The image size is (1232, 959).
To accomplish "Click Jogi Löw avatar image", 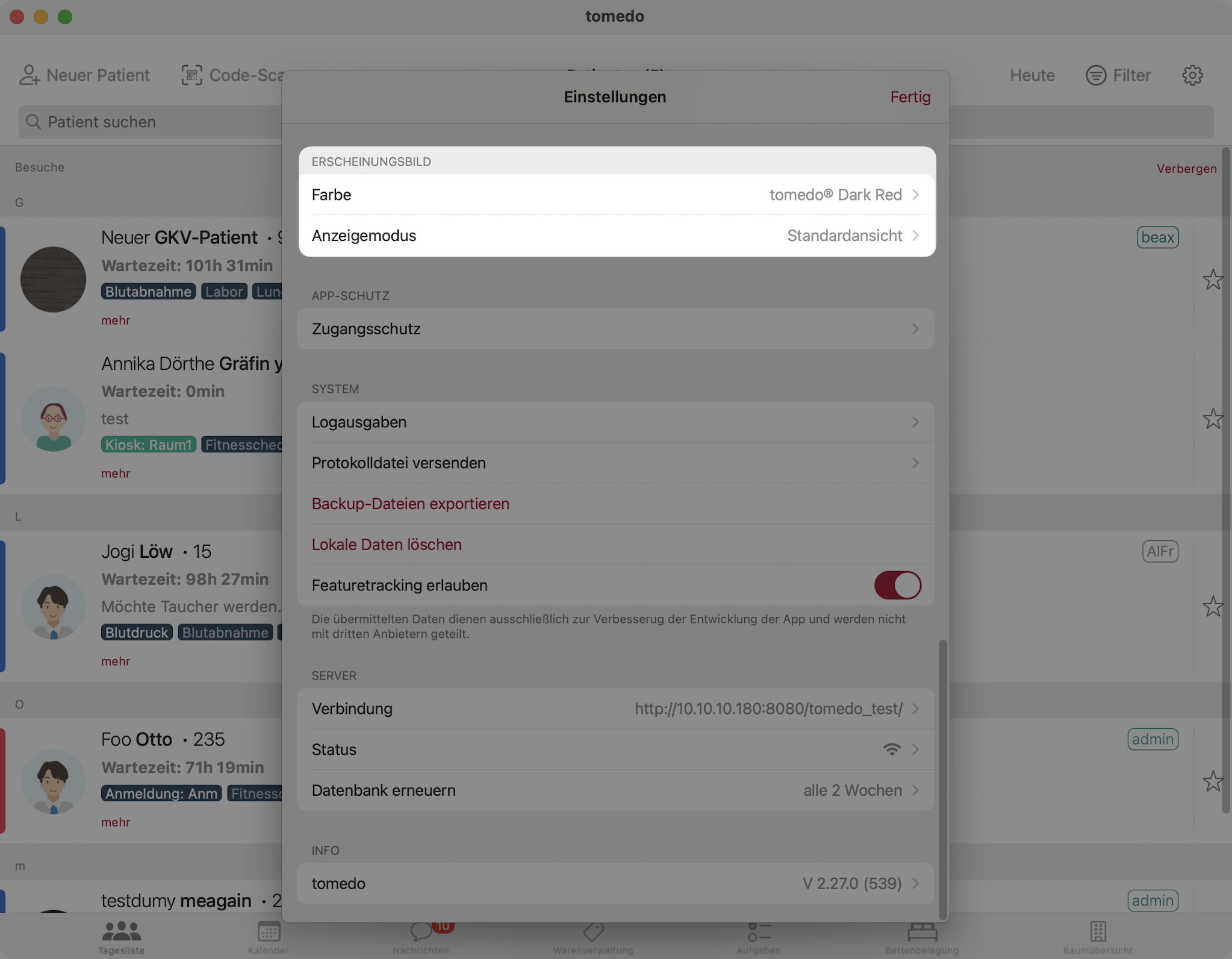I will click(54, 607).
